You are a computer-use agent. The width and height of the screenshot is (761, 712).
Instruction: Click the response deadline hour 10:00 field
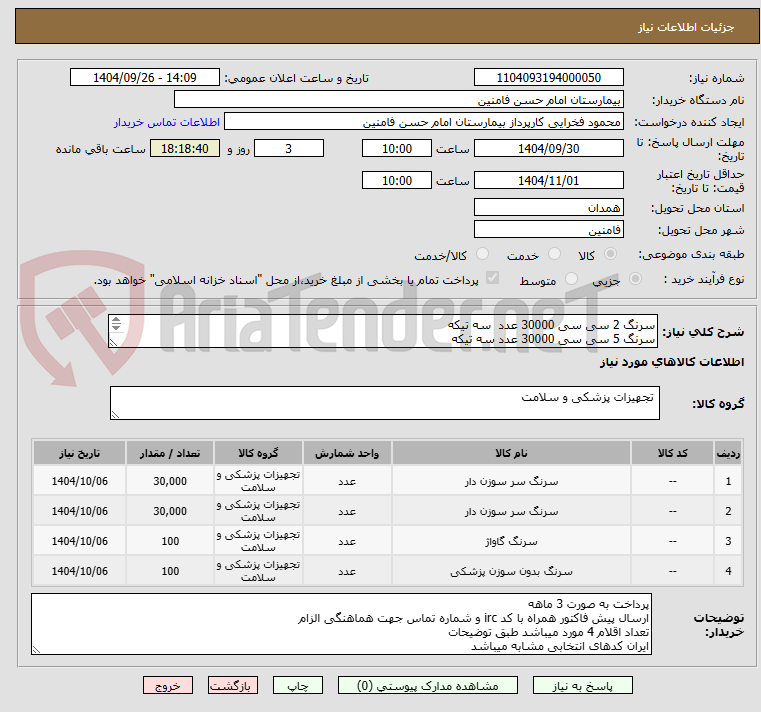click(397, 149)
